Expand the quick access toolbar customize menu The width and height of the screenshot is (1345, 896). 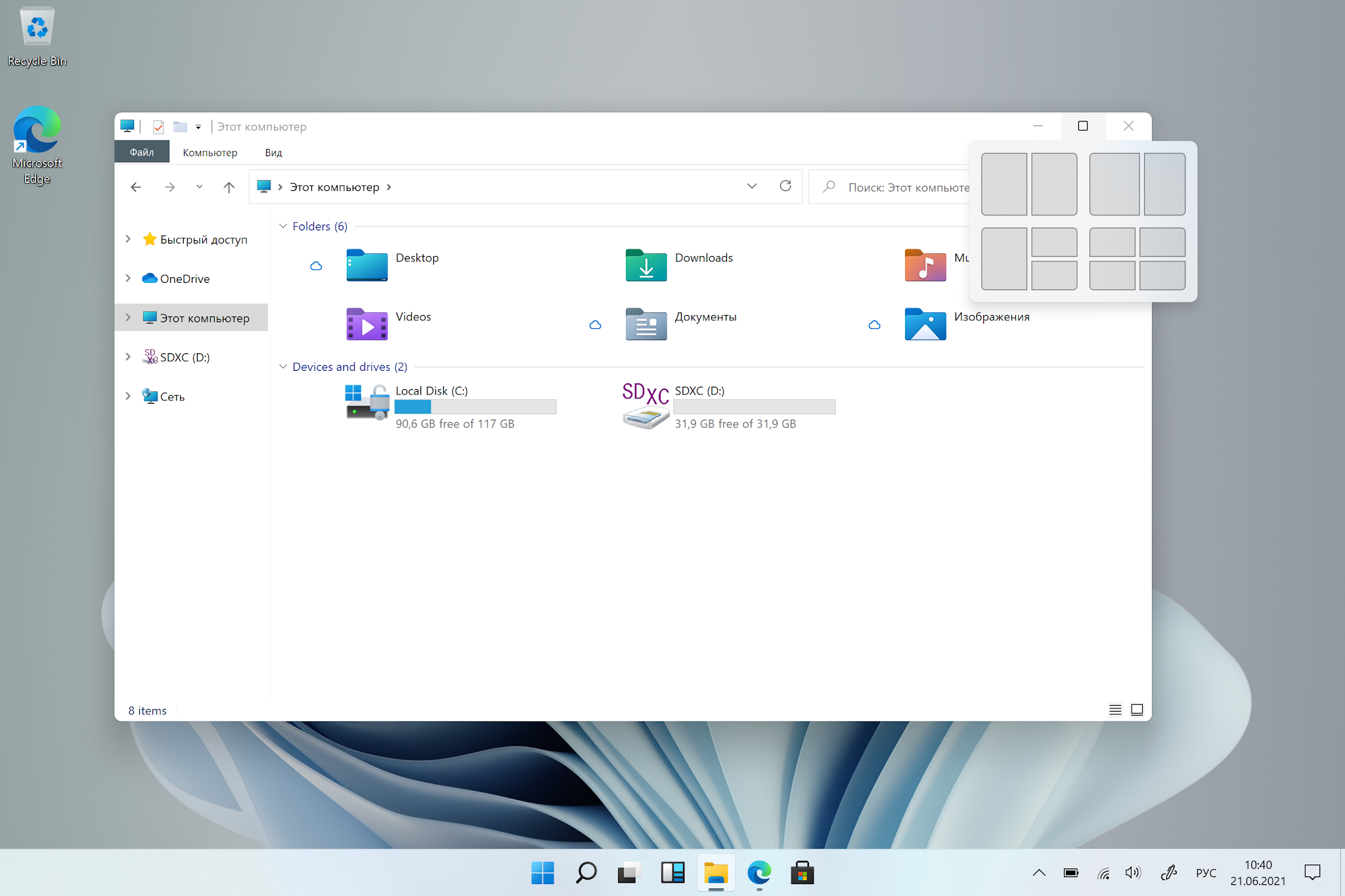point(198,126)
